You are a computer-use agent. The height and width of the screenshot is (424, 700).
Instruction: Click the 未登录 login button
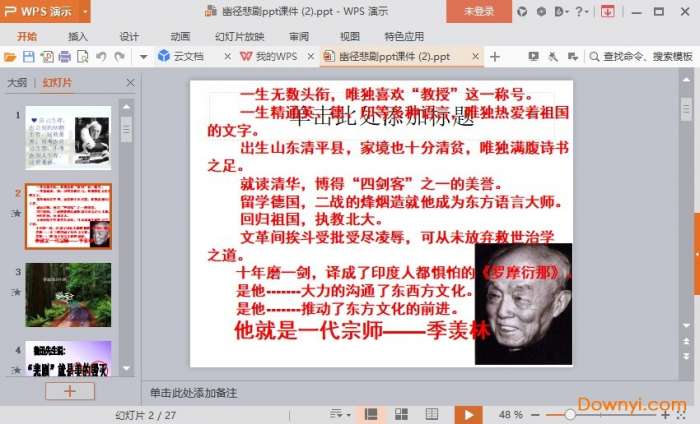pos(479,11)
